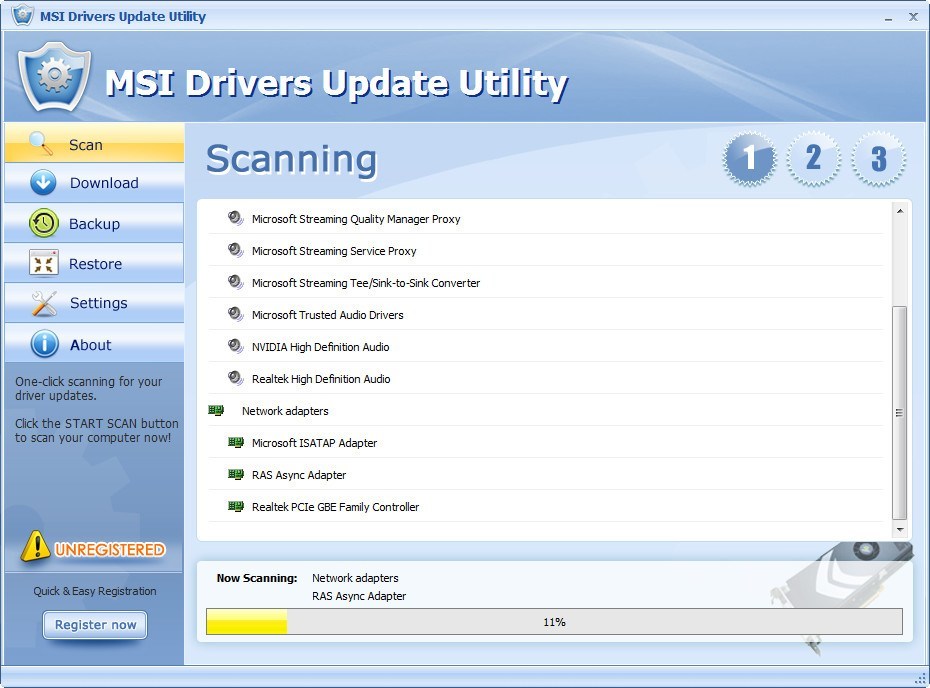Click the scanning progress bar at 11%
This screenshot has width=930, height=688.
(x=553, y=622)
